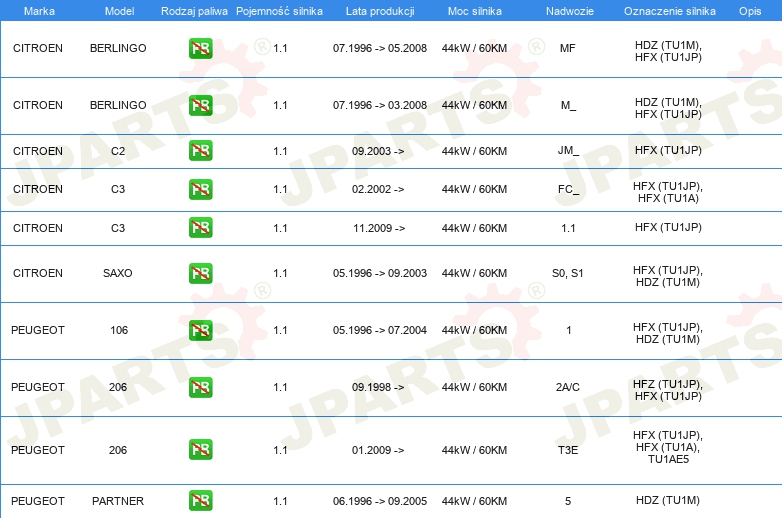This screenshot has width=782, height=518.
Task: Click PEUGEOT in the Partner row
Action: point(38,501)
